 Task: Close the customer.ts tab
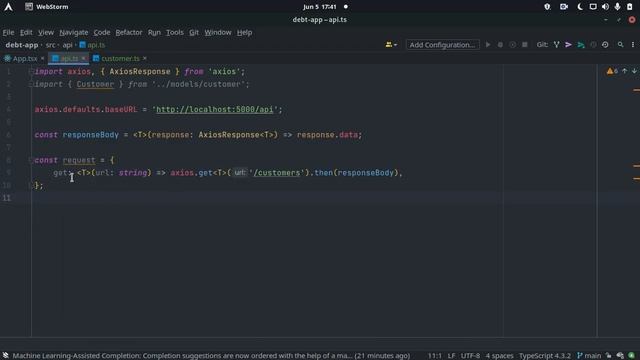144,58
